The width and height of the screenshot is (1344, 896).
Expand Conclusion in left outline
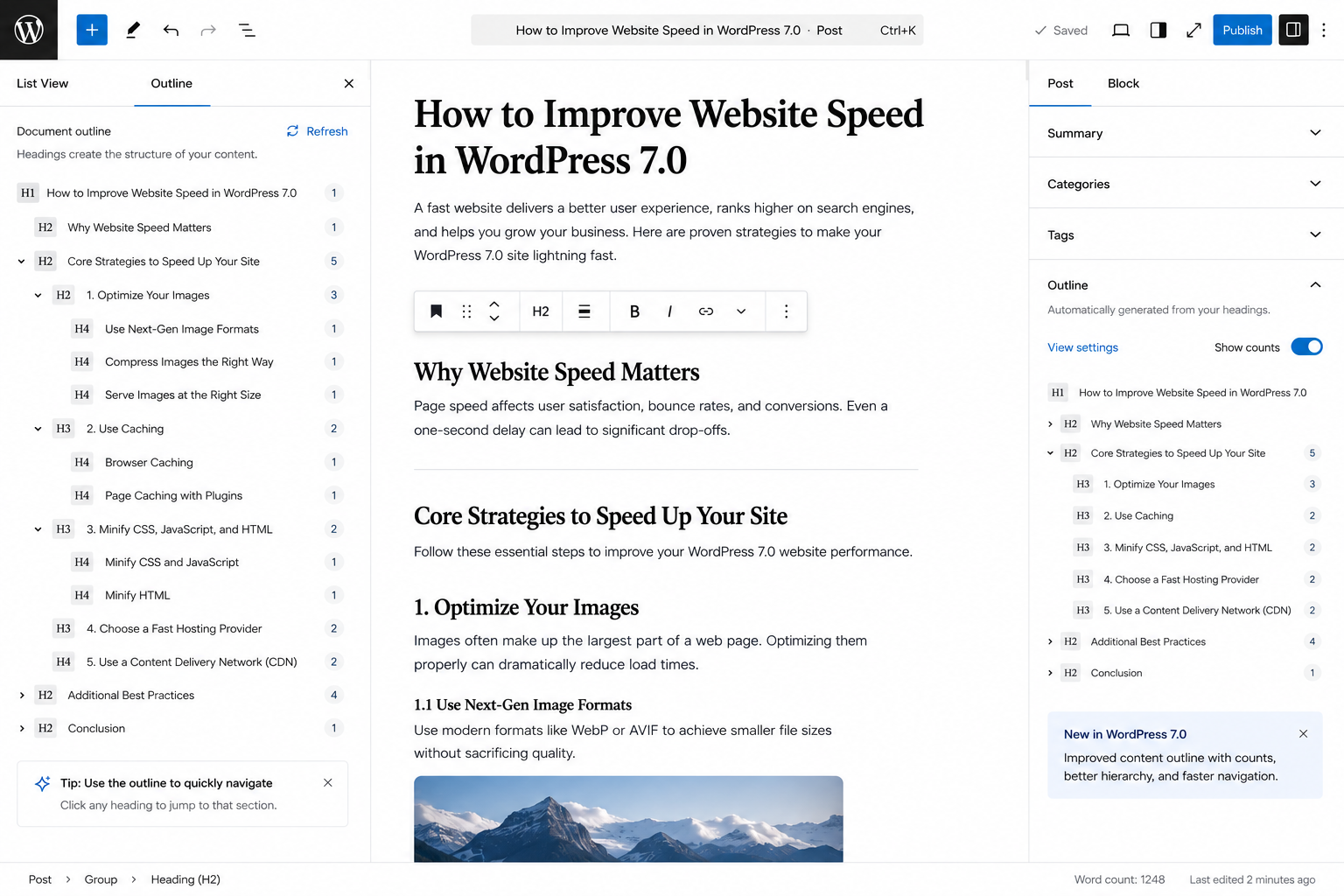pos(22,729)
